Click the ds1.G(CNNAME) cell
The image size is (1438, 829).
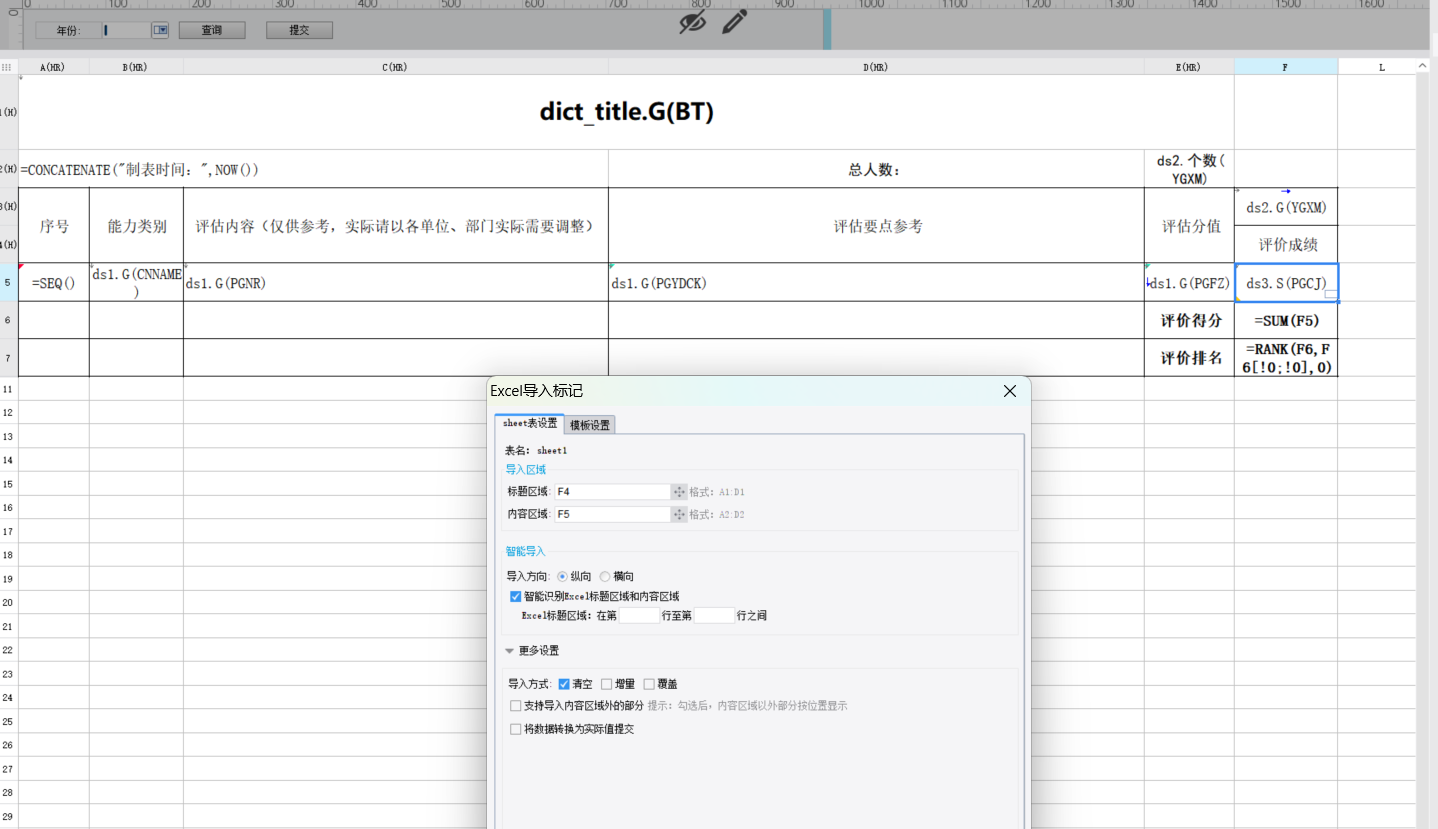[x=136, y=283]
